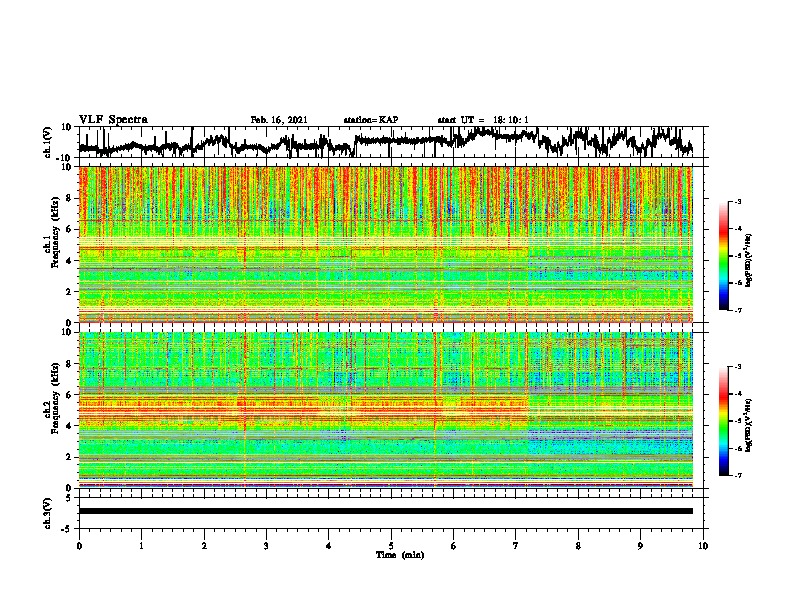Click the "5" tick on ch.3(V) axis
Image resolution: width=792 pixels, height=612 pixels.
click(70, 498)
